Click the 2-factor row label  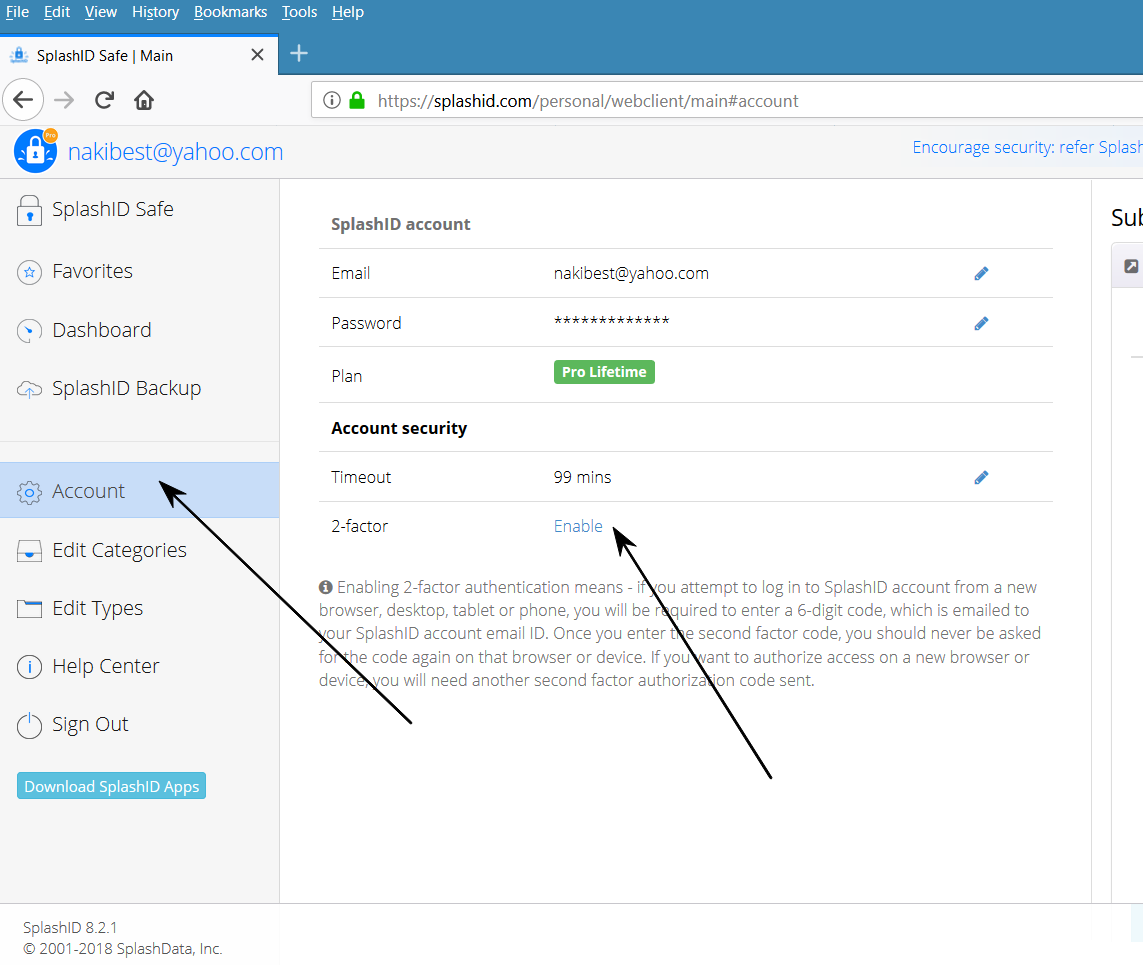360,526
